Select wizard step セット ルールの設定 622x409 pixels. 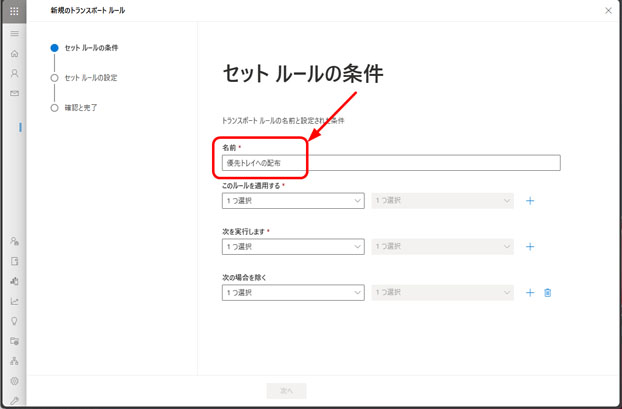[x=84, y=78]
